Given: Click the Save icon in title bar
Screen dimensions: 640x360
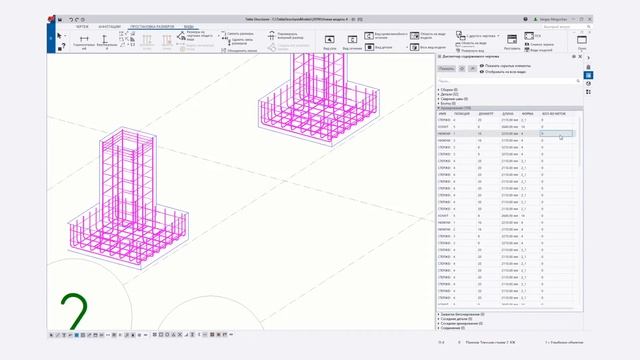Looking at the screenshot, I should point(60,19).
